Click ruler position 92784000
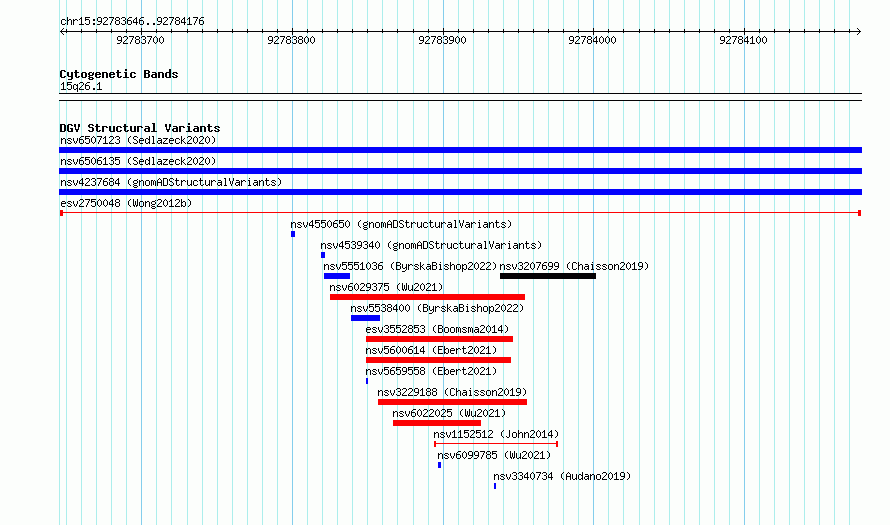 point(593,40)
